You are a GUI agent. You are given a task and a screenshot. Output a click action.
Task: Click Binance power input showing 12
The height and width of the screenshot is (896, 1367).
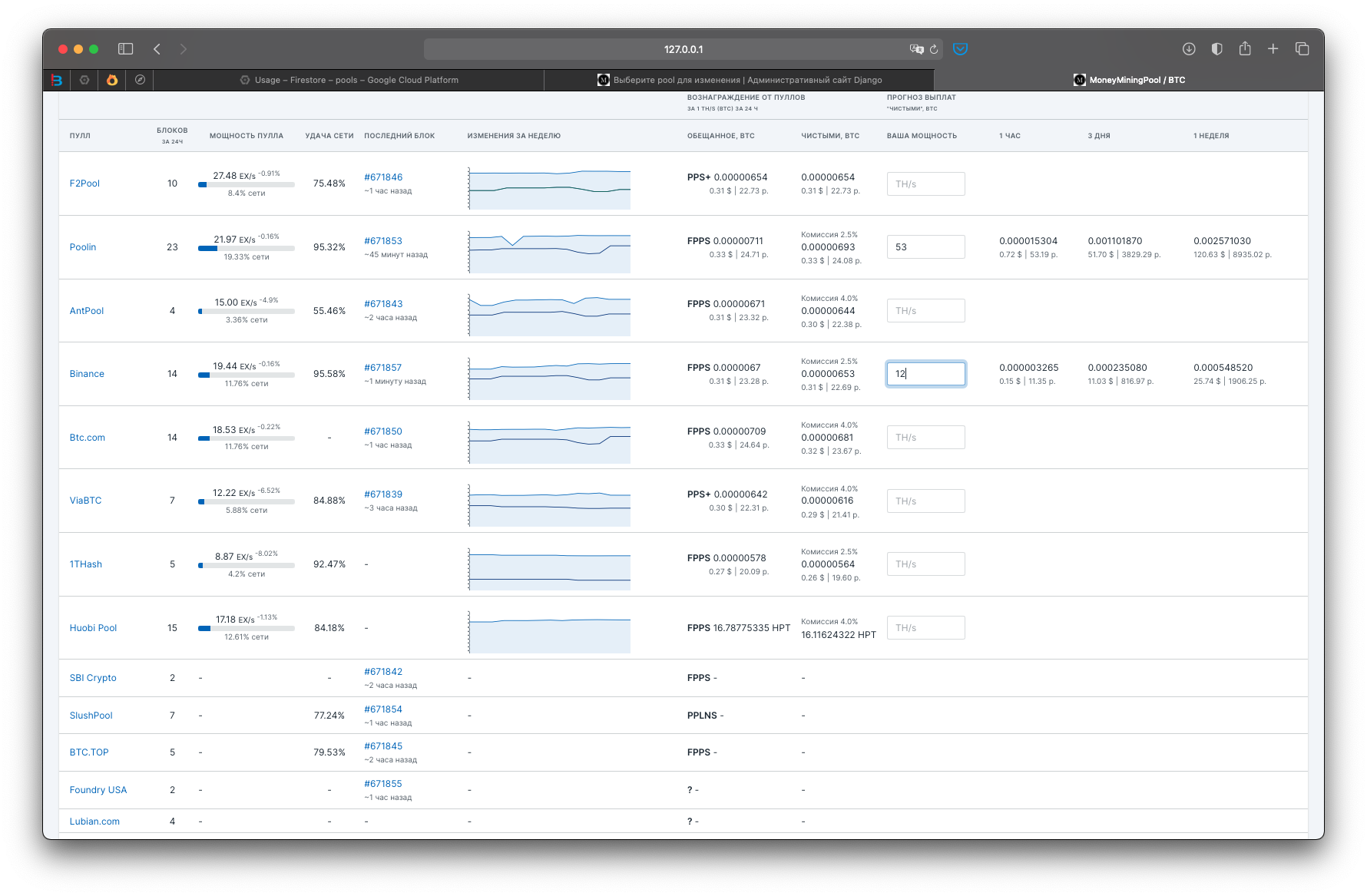point(925,374)
